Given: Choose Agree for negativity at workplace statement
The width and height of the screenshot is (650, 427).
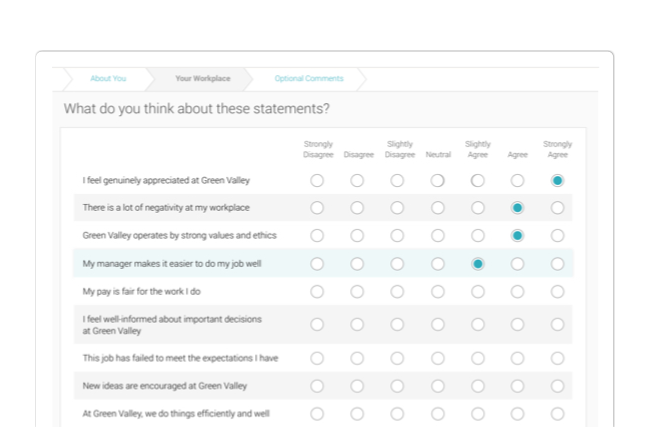Looking at the screenshot, I should (x=517, y=208).
